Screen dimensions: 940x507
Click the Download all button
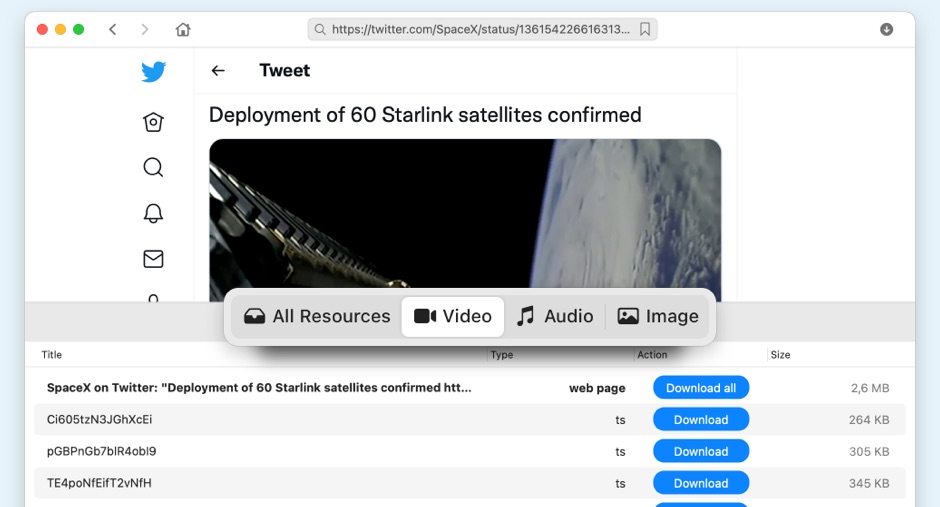pos(701,388)
